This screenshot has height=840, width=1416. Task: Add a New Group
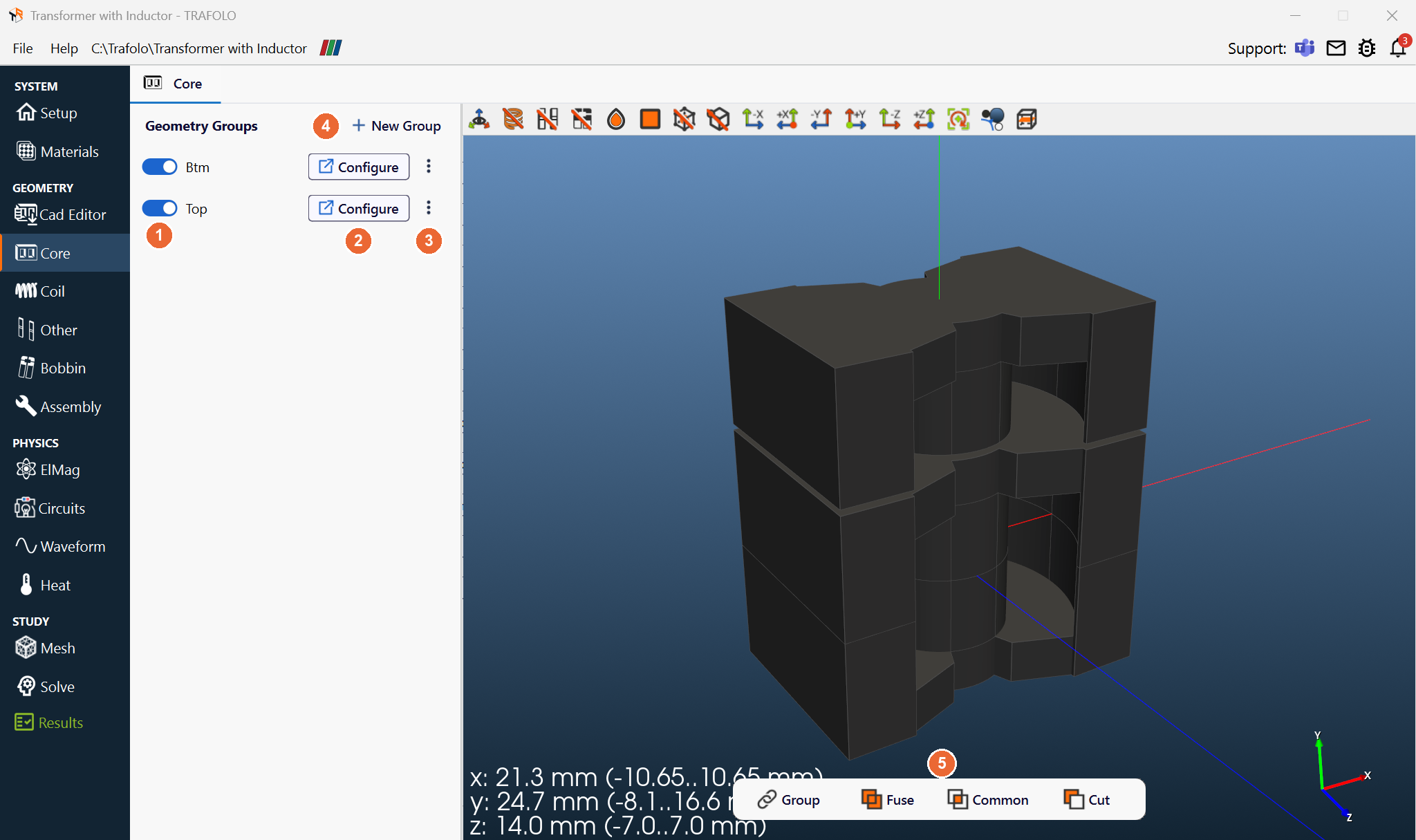(x=397, y=126)
